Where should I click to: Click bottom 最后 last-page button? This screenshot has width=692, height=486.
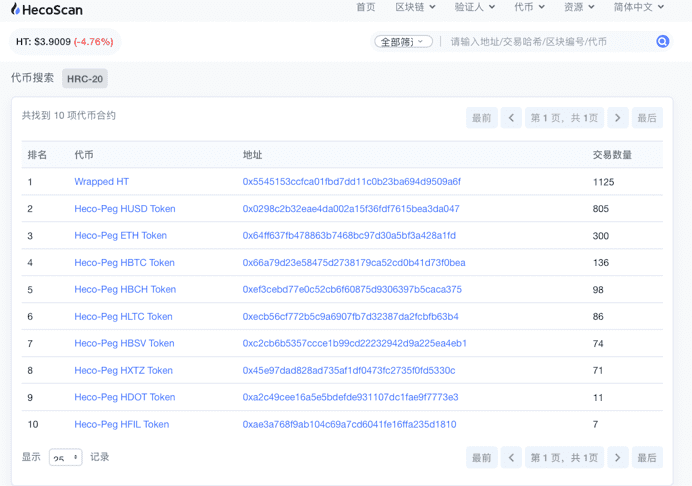pyautogui.click(x=647, y=458)
